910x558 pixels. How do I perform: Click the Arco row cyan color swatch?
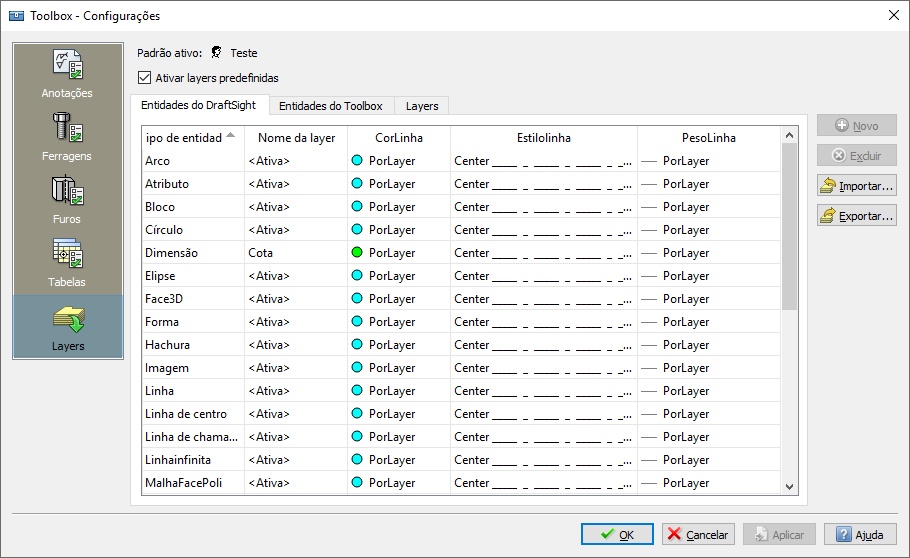click(358, 160)
